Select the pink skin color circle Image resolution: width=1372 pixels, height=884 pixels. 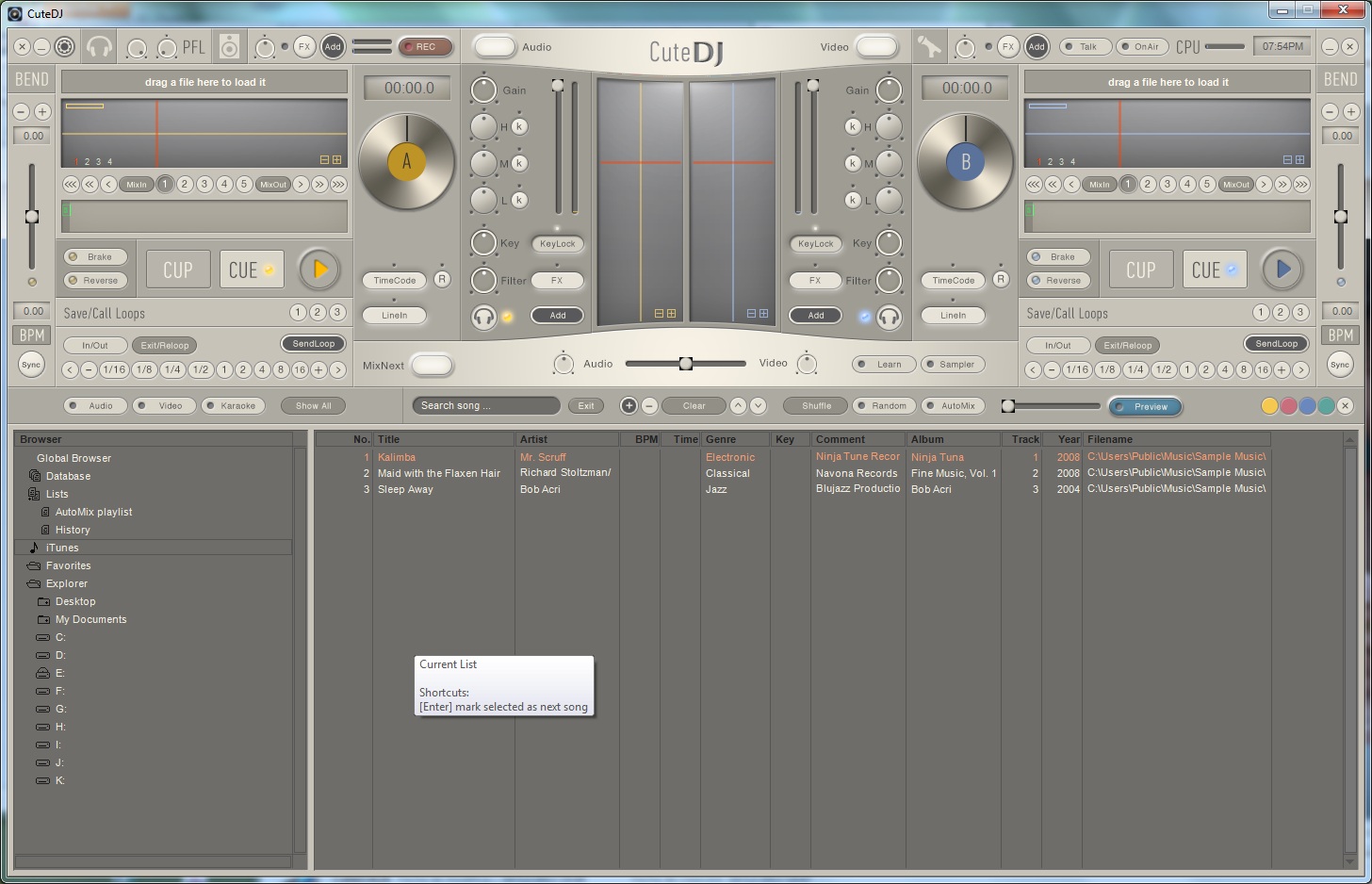coord(1289,405)
